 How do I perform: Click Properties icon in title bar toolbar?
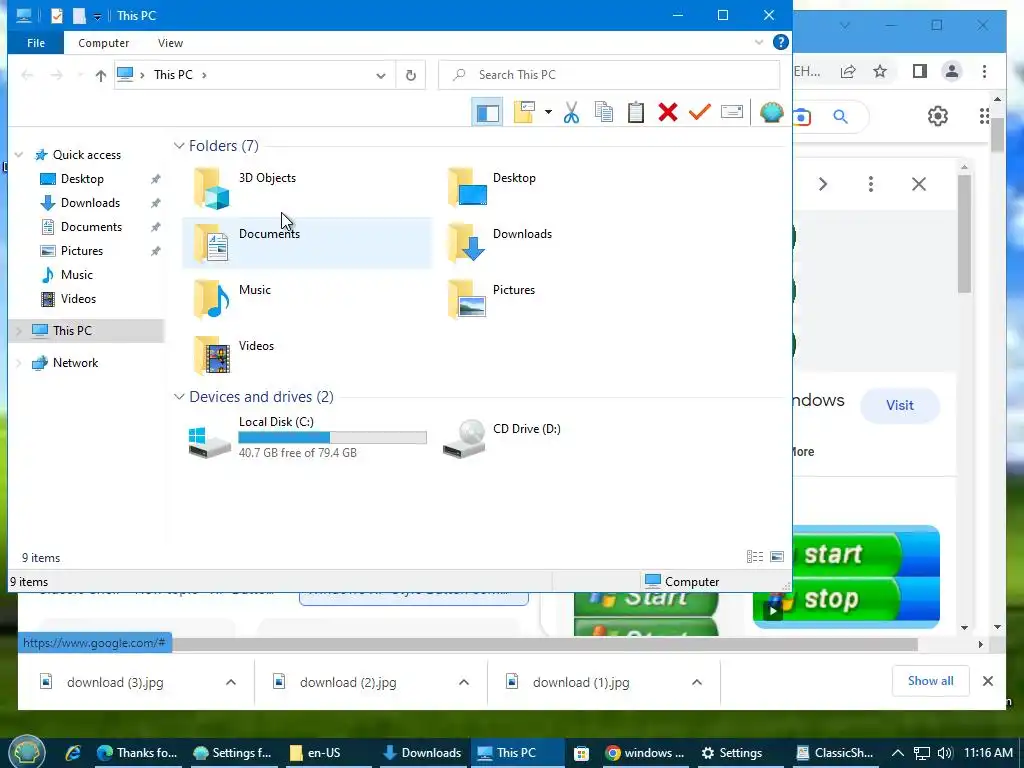[57, 16]
